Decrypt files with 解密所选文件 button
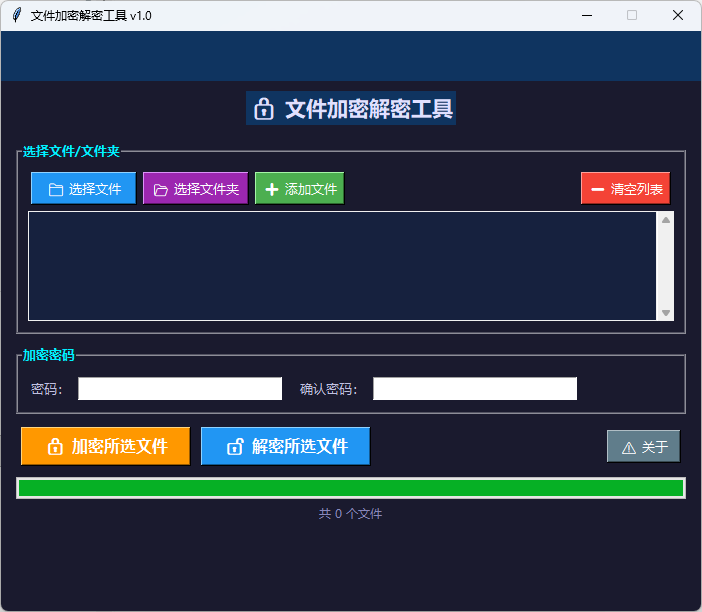The height and width of the screenshot is (612, 702). (x=286, y=446)
